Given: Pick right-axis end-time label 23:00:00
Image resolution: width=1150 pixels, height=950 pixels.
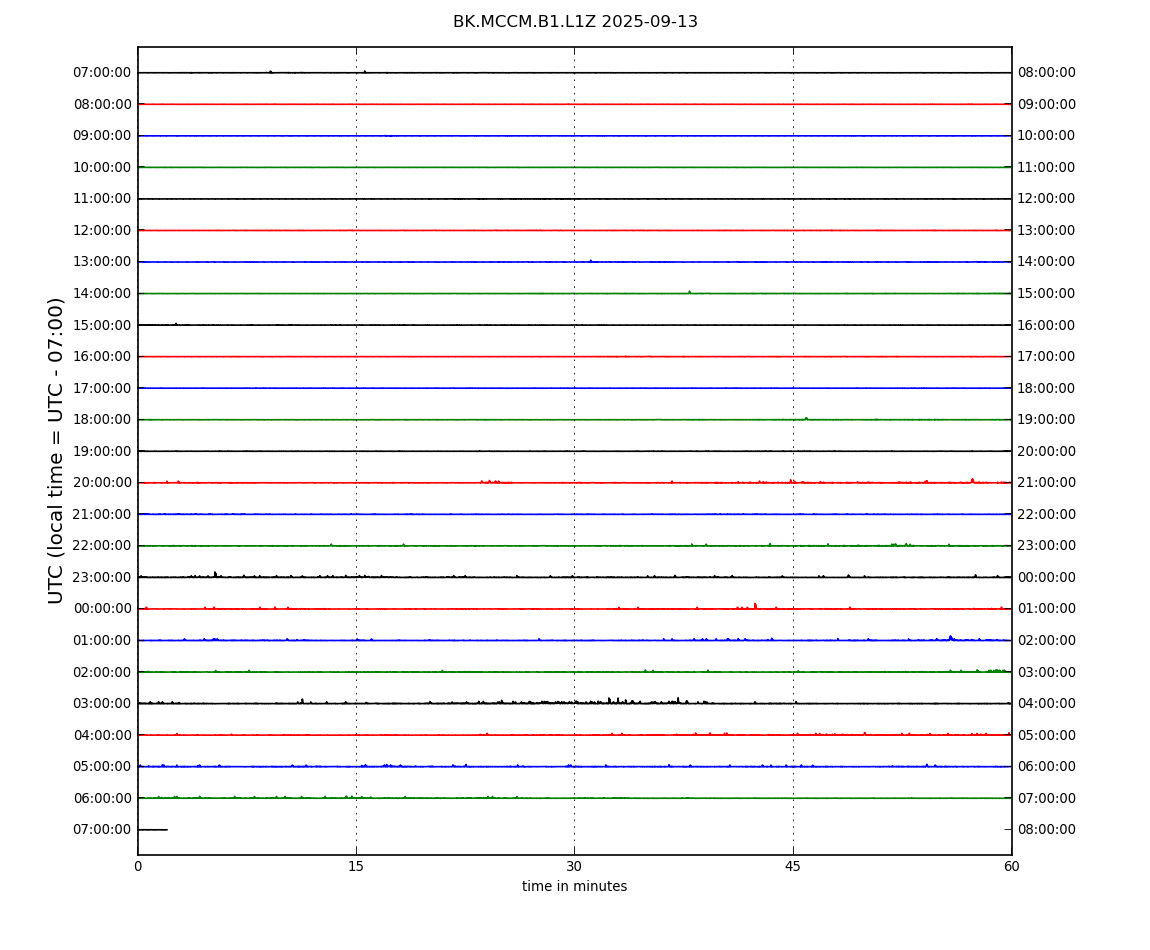Looking at the screenshot, I should 1047,546.
